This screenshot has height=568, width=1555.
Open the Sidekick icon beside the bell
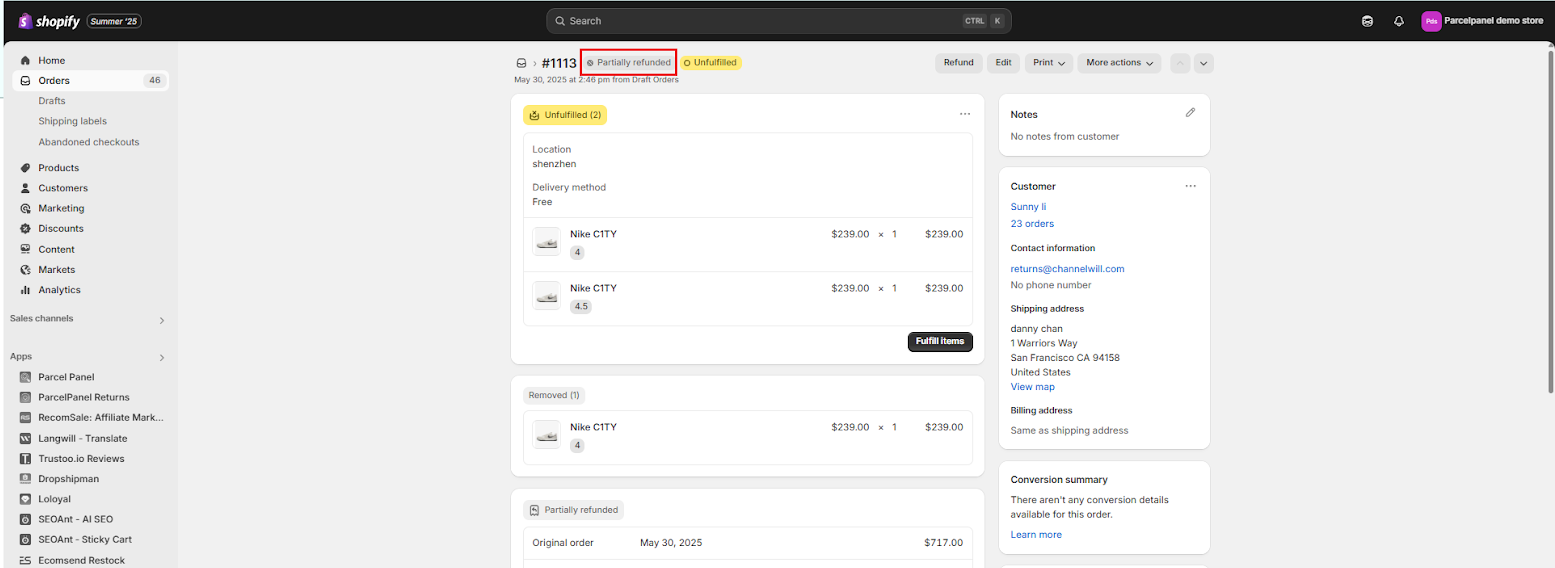pos(1368,21)
